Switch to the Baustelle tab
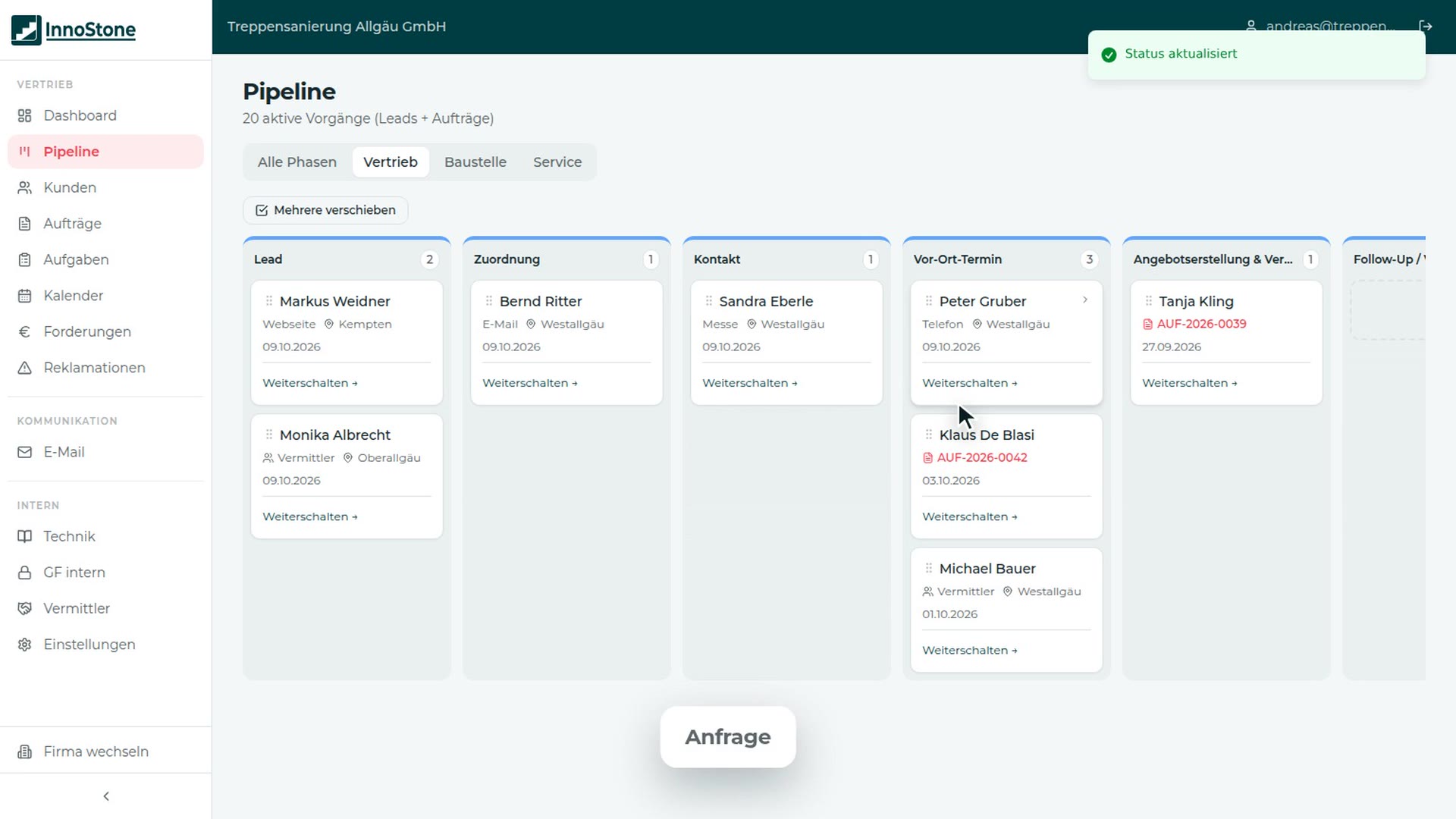The width and height of the screenshot is (1456, 819). [x=475, y=162]
